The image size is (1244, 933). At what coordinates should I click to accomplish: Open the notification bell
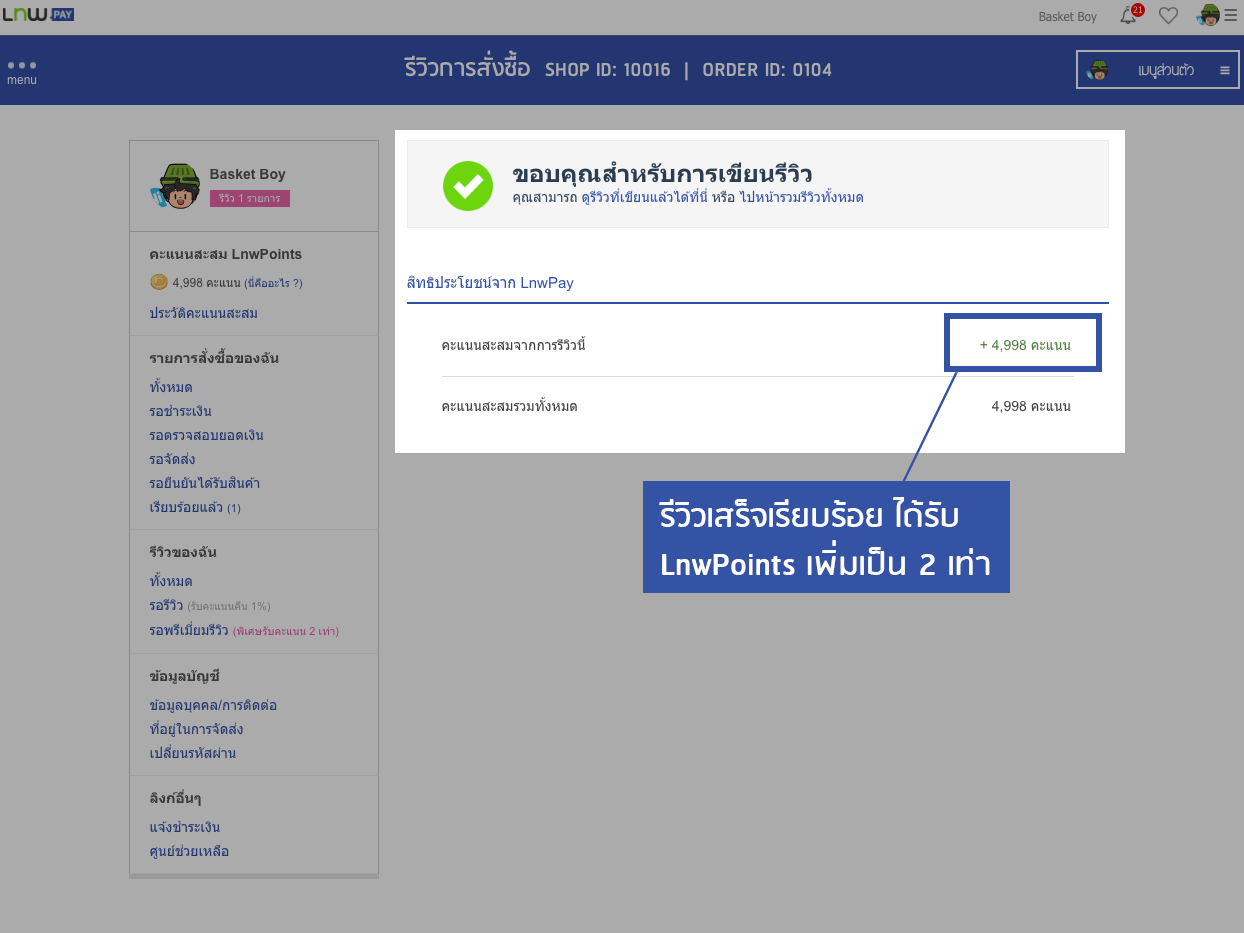click(1128, 16)
